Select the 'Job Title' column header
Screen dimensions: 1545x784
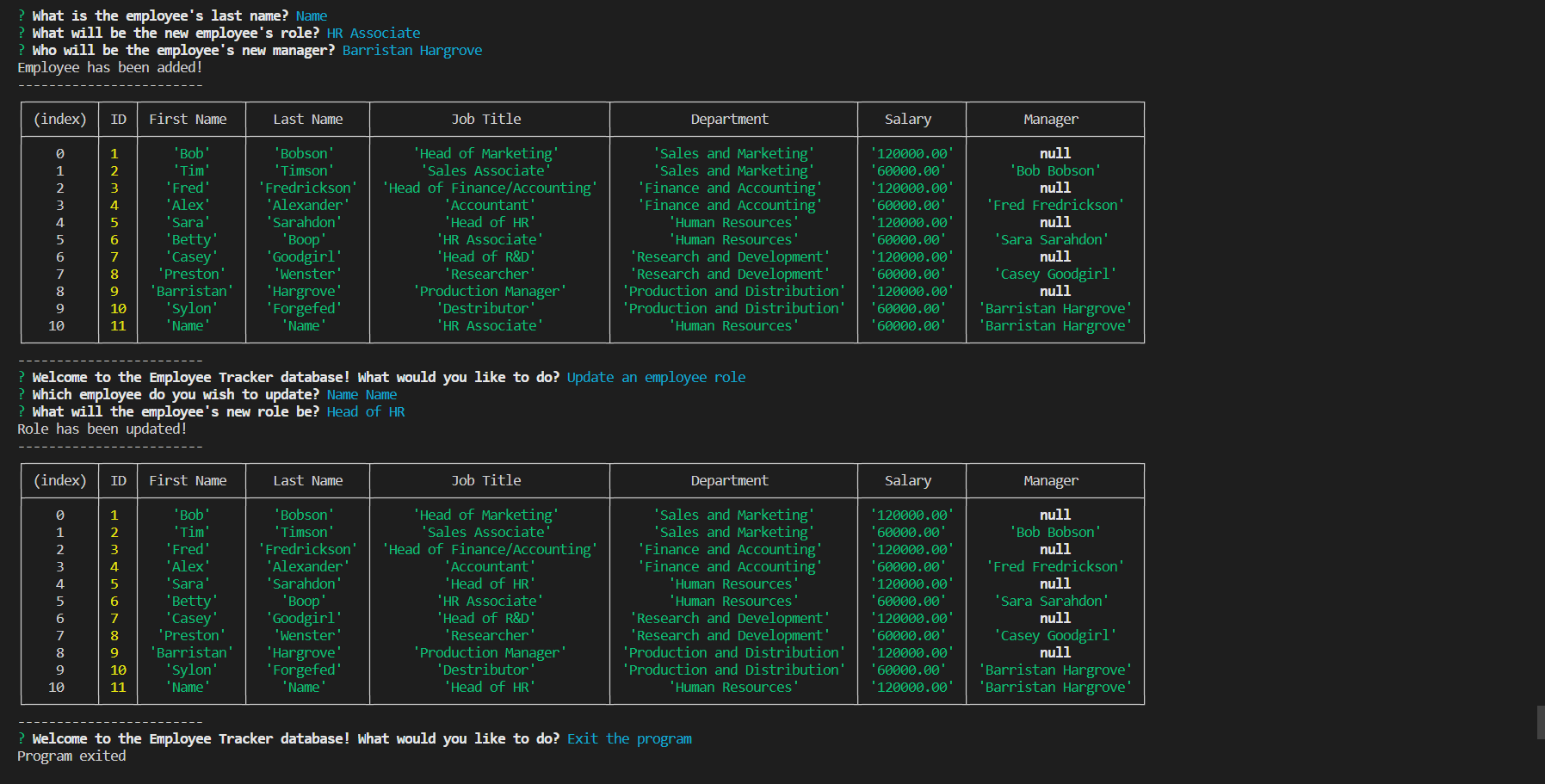click(487, 119)
